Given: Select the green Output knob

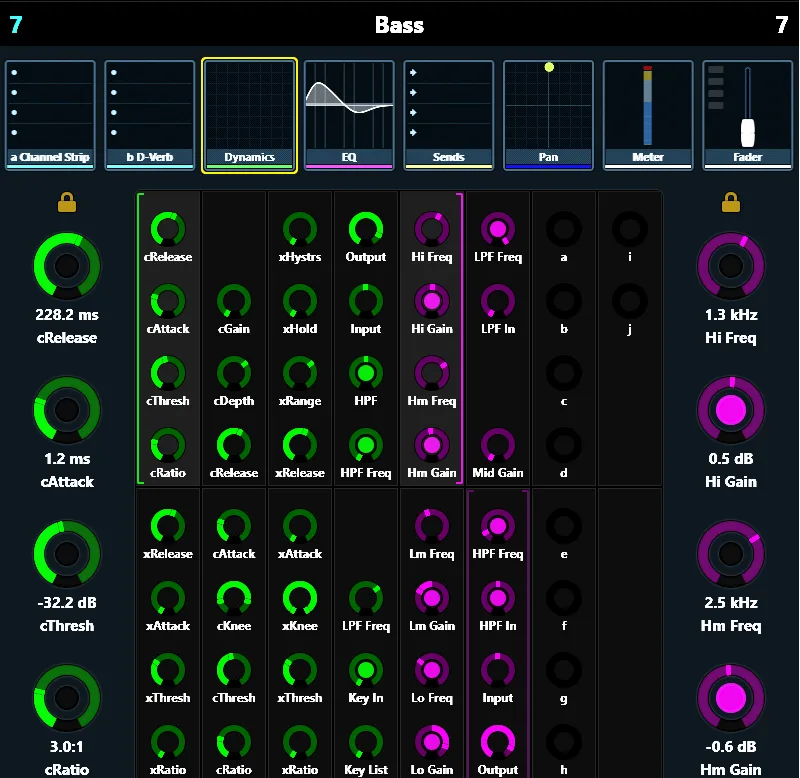Looking at the screenshot, I should [x=366, y=229].
